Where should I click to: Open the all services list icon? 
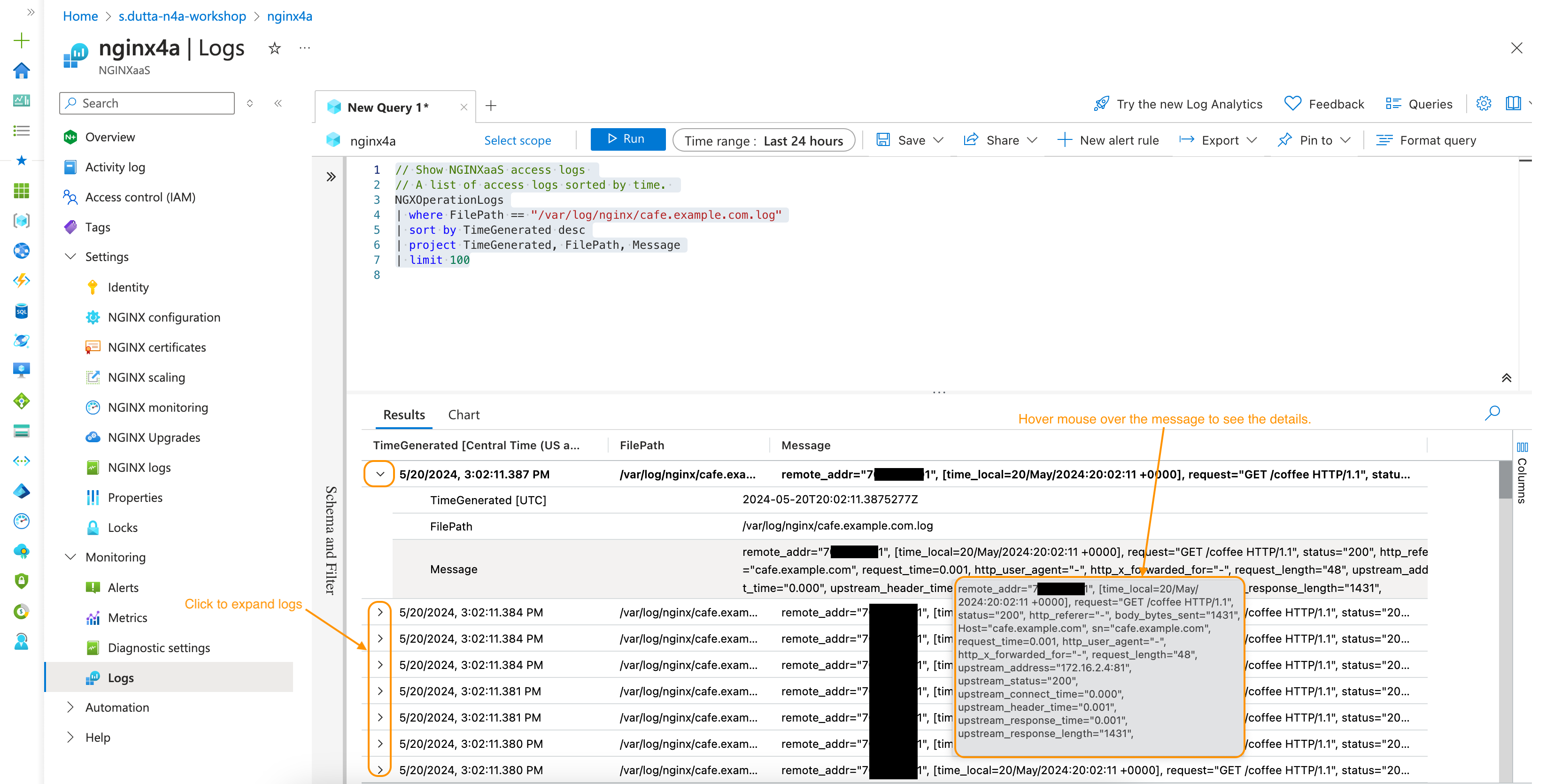pos(22,131)
